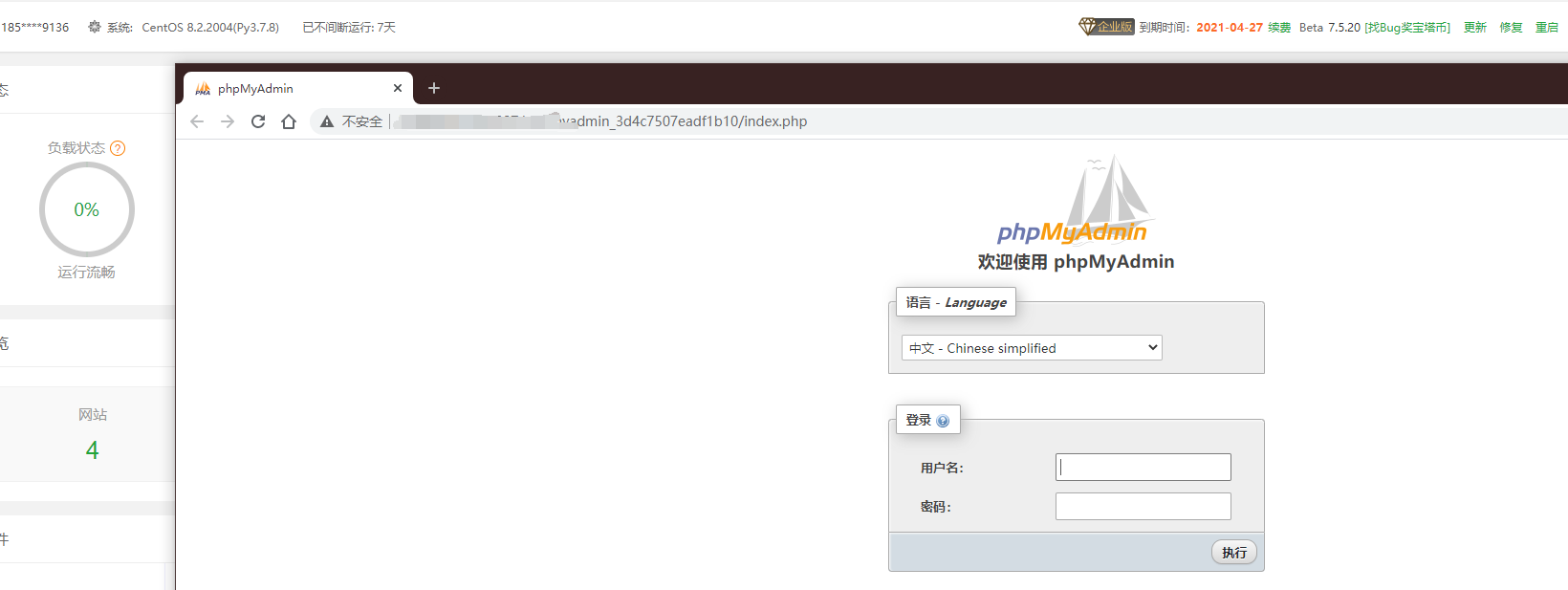Screen dimensions: 1568x590
Task: Click the 网站 count number 4
Action: pos(92,450)
